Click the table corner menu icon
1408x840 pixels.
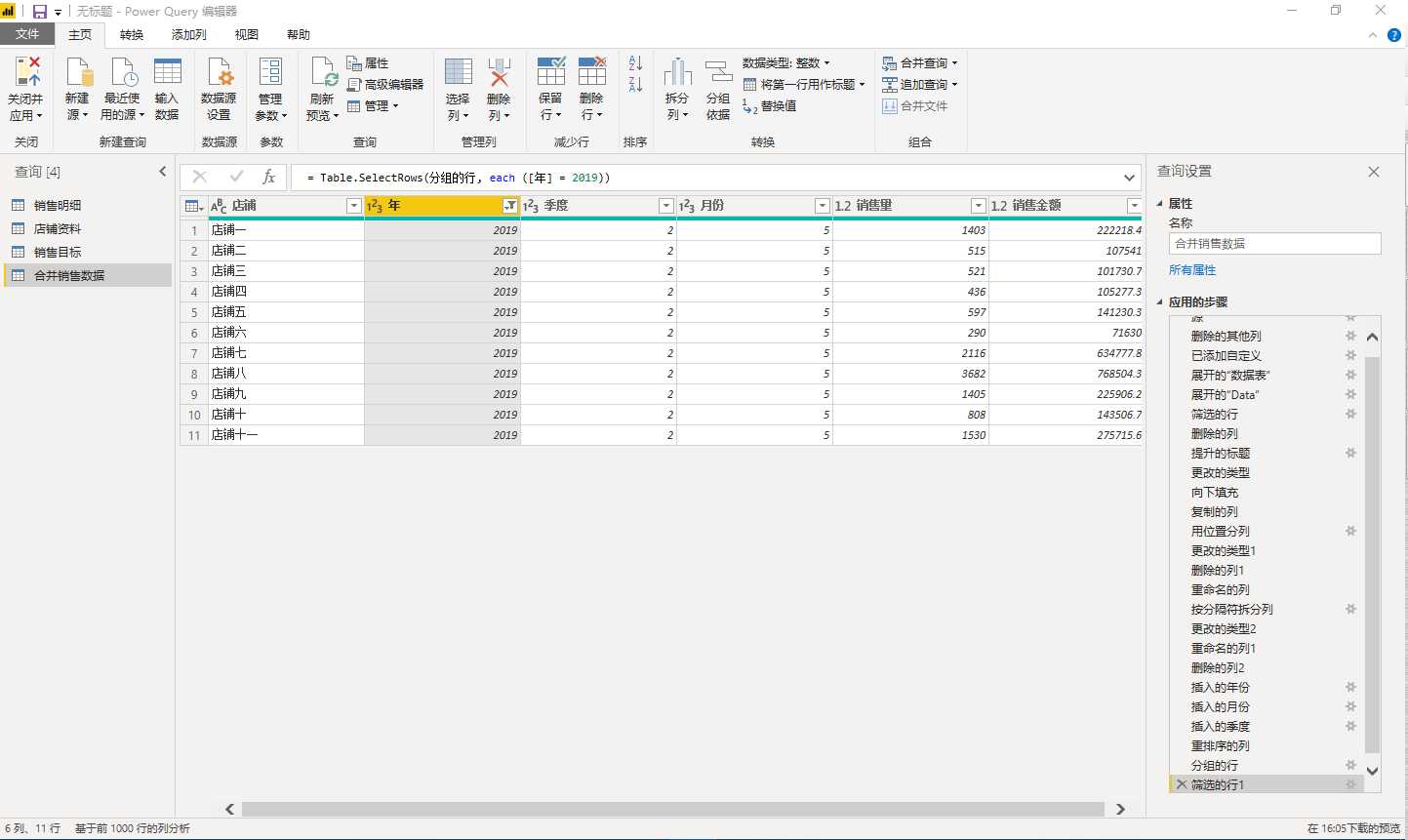(193, 206)
